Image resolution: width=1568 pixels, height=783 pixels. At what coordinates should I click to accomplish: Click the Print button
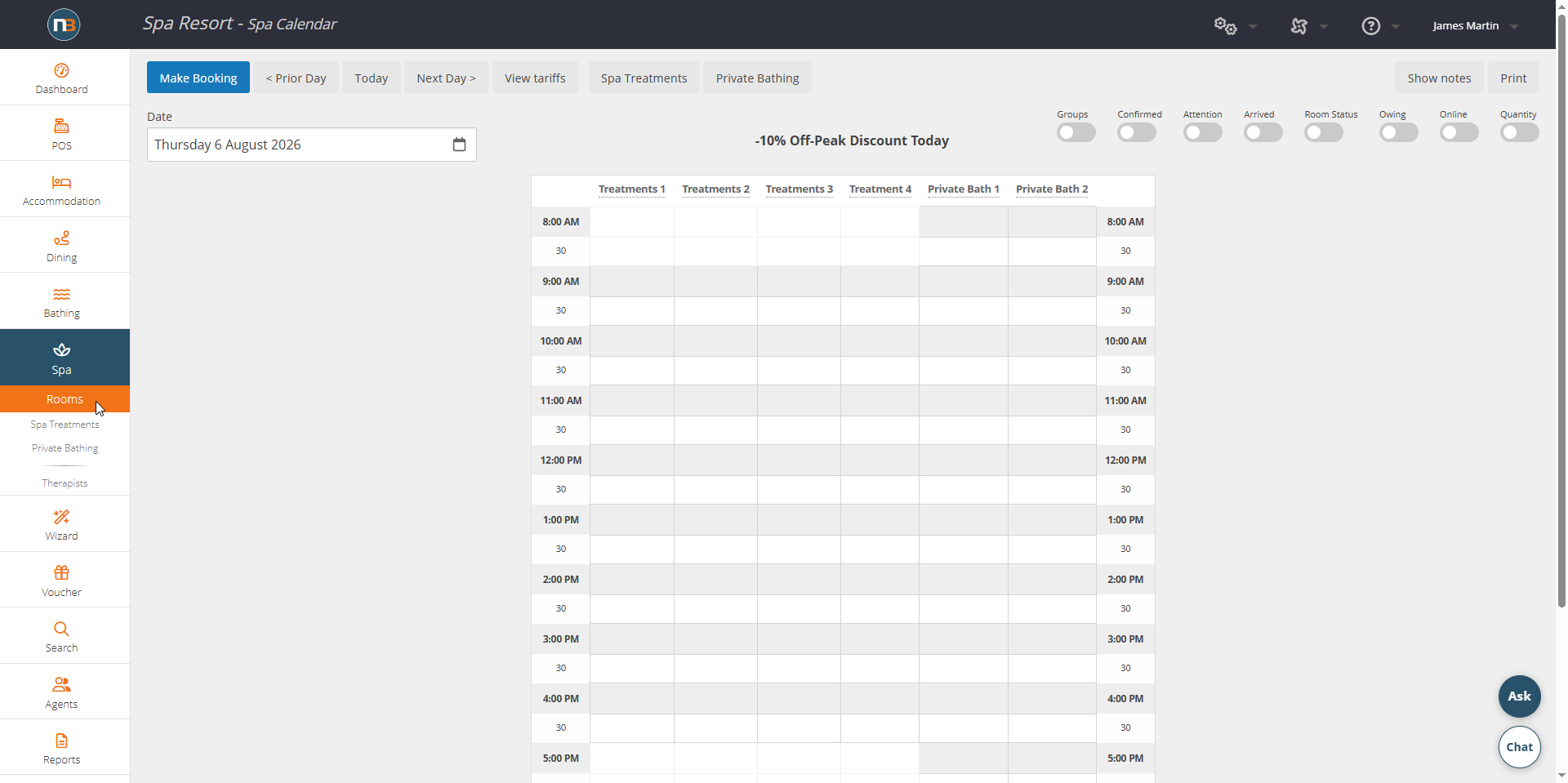1513,78
